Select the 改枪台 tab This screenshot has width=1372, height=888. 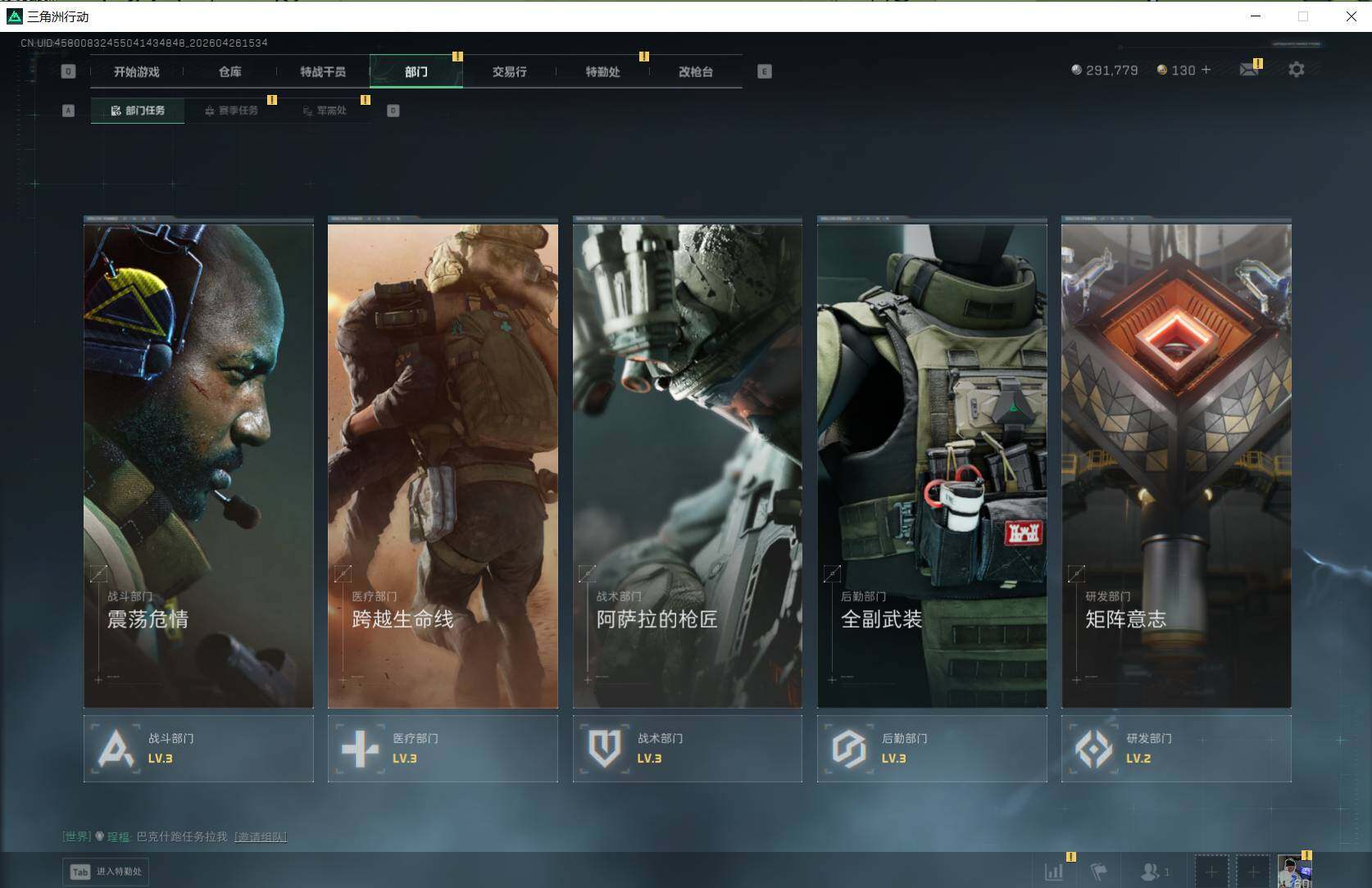(695, 72)
